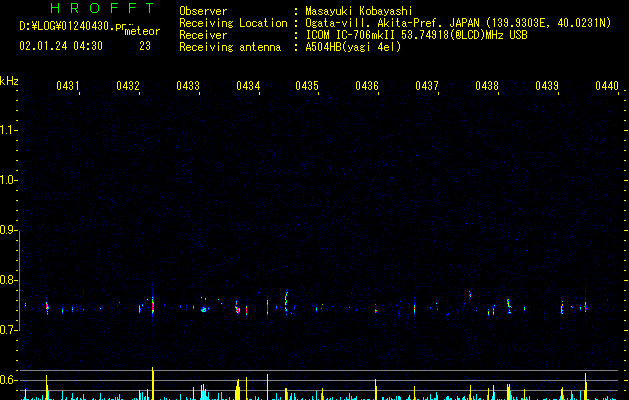Click the tallest yellow intensity bar after 0432
Screen dimensions: 629x400
[153, 383]
